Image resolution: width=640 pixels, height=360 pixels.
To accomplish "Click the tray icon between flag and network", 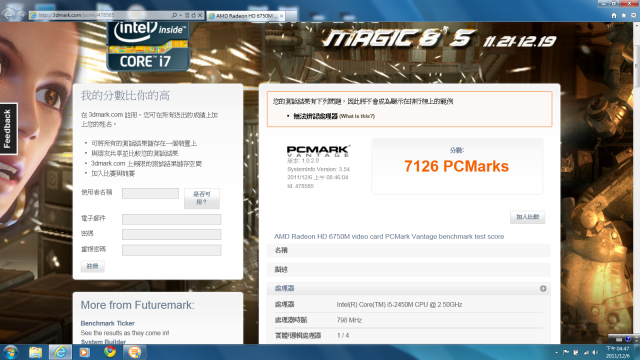I will point(576,352).
